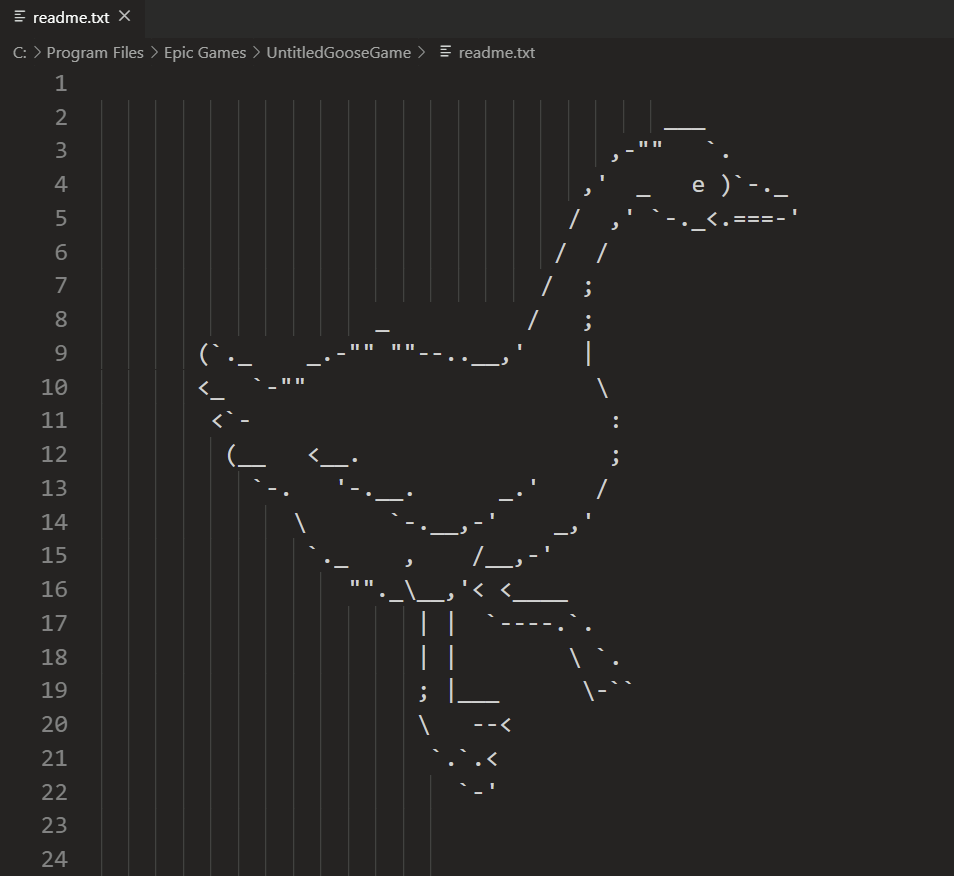Select line number 12 in the gutter

click(x=54, y=454)
